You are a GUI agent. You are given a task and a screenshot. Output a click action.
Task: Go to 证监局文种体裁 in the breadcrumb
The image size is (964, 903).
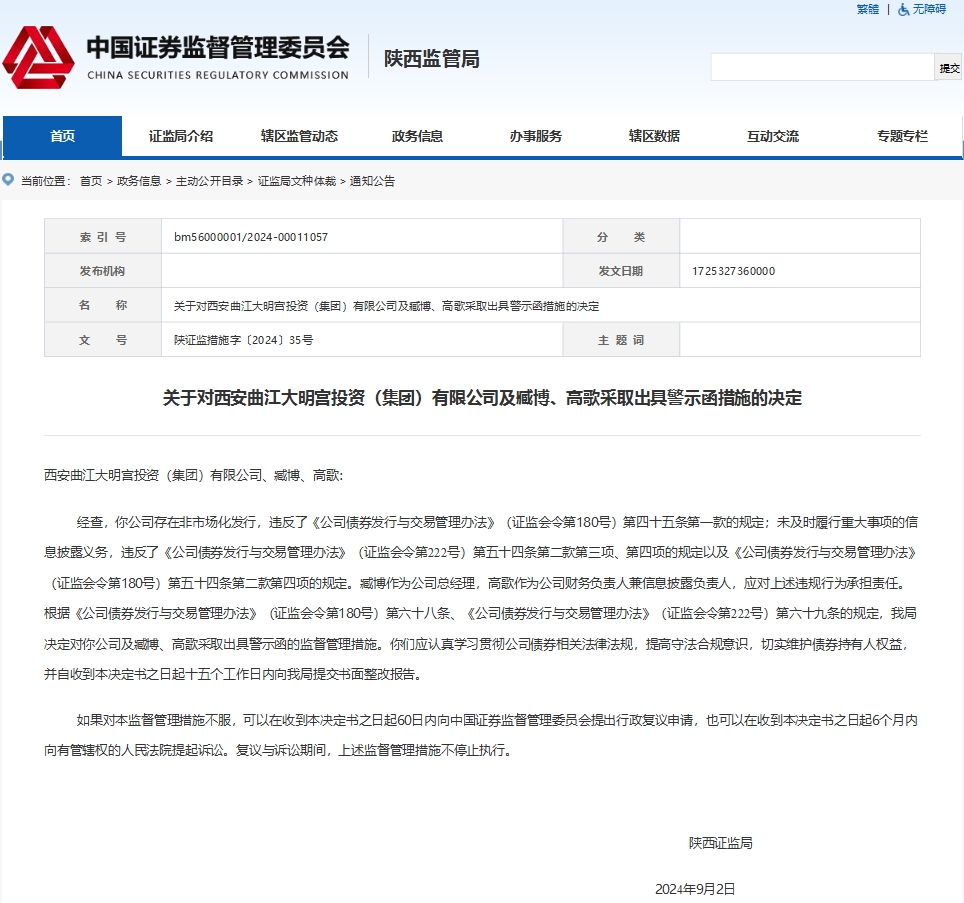[x=297, y=181]
